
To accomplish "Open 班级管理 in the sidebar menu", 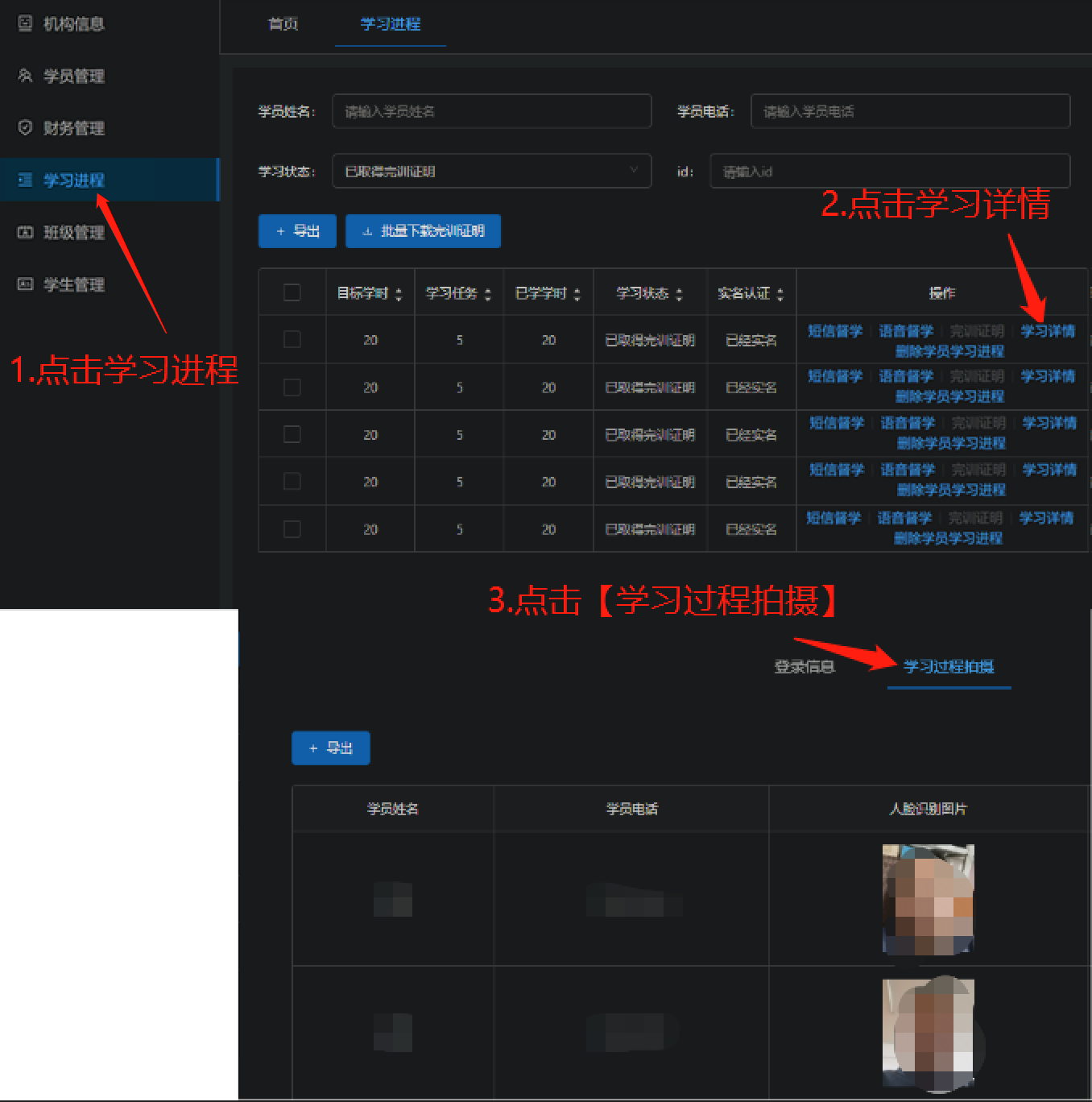I will [x=73, y=232].
